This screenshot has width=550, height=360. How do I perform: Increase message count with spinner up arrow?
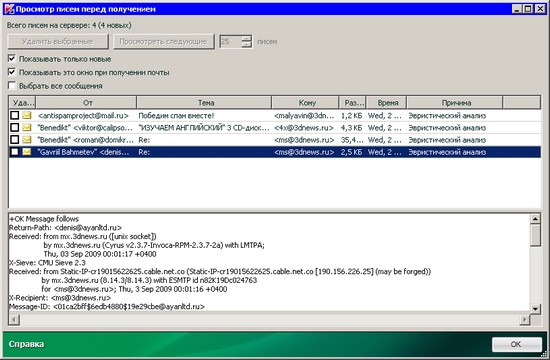point(247,38)
